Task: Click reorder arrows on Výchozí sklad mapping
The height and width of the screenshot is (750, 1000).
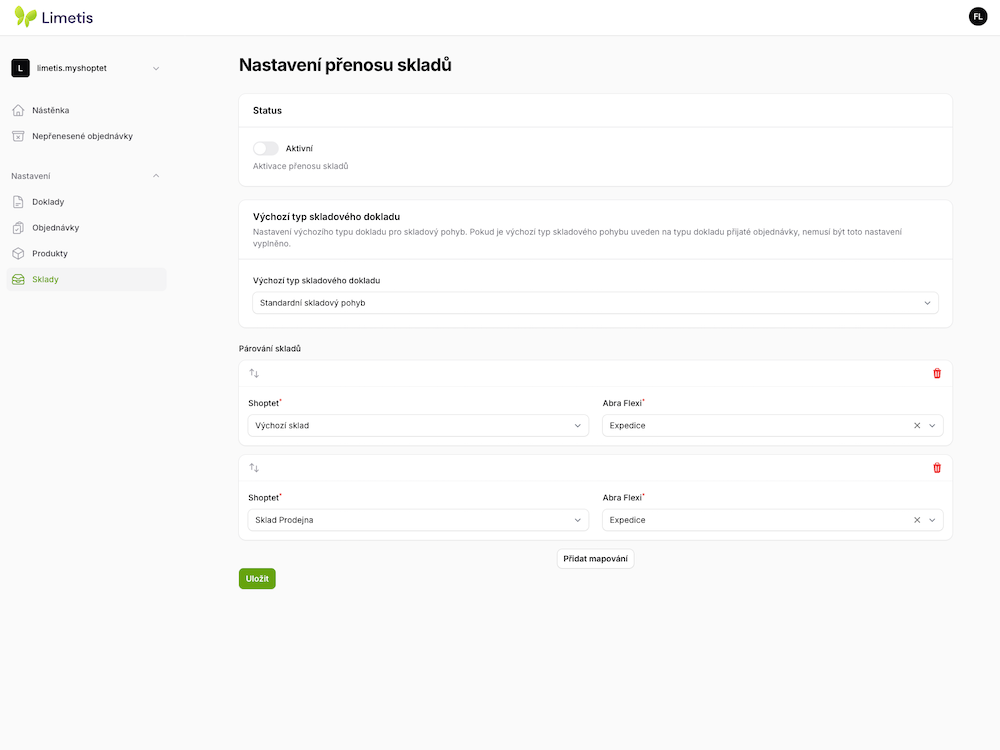Action: click(x=254, y=373)
